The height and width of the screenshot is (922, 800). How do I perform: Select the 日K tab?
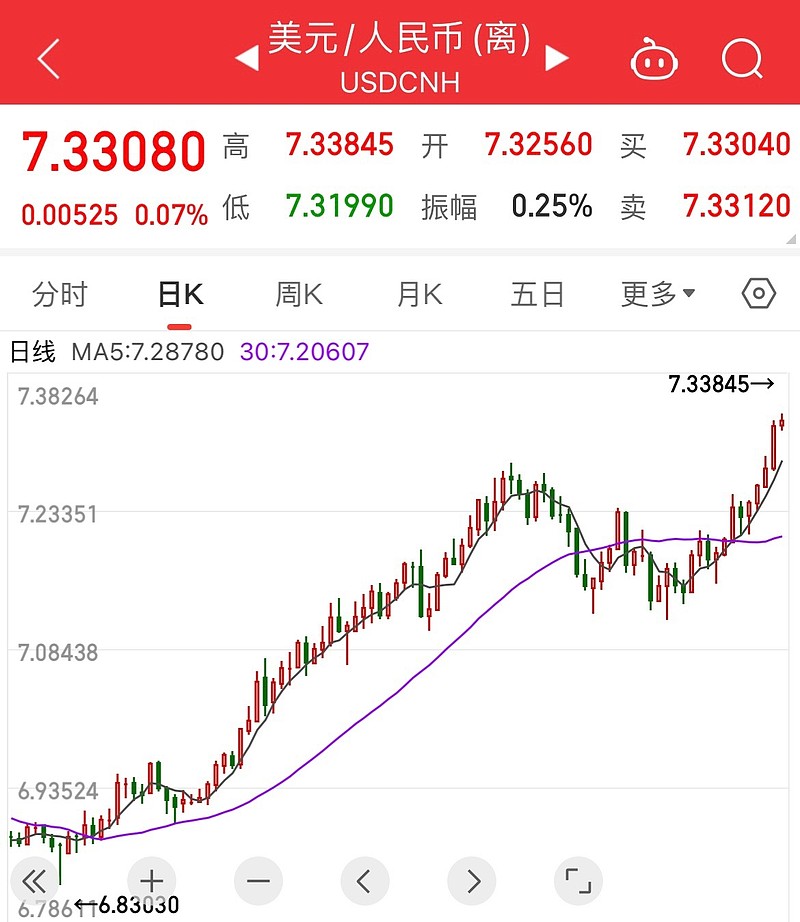click(180, 294)
